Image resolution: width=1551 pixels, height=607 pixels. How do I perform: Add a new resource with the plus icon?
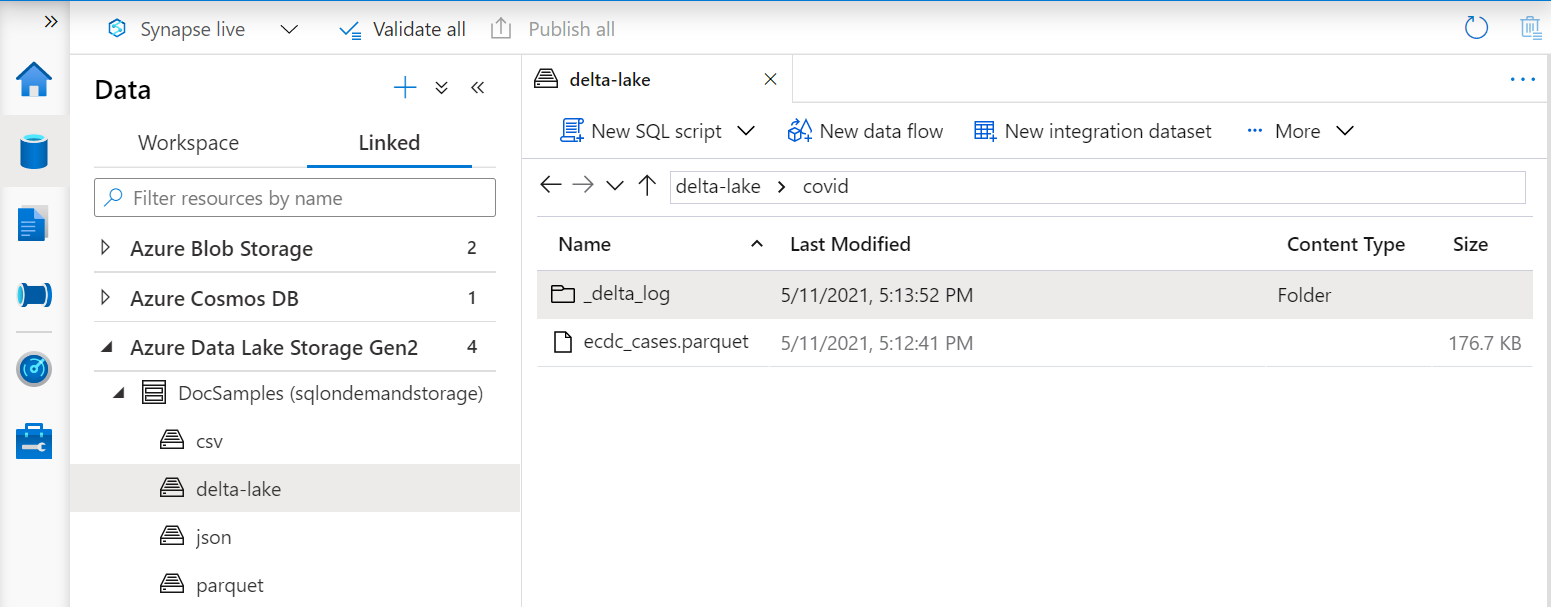(x=404, y=87)
